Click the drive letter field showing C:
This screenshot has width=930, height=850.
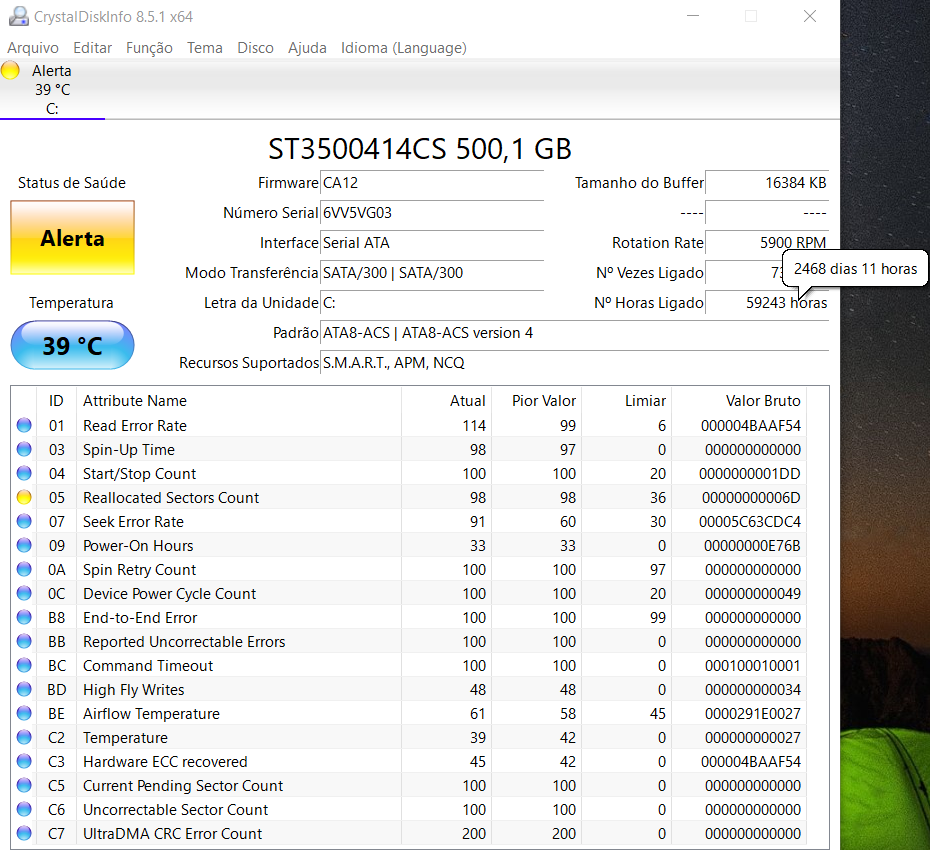(432, 303)
